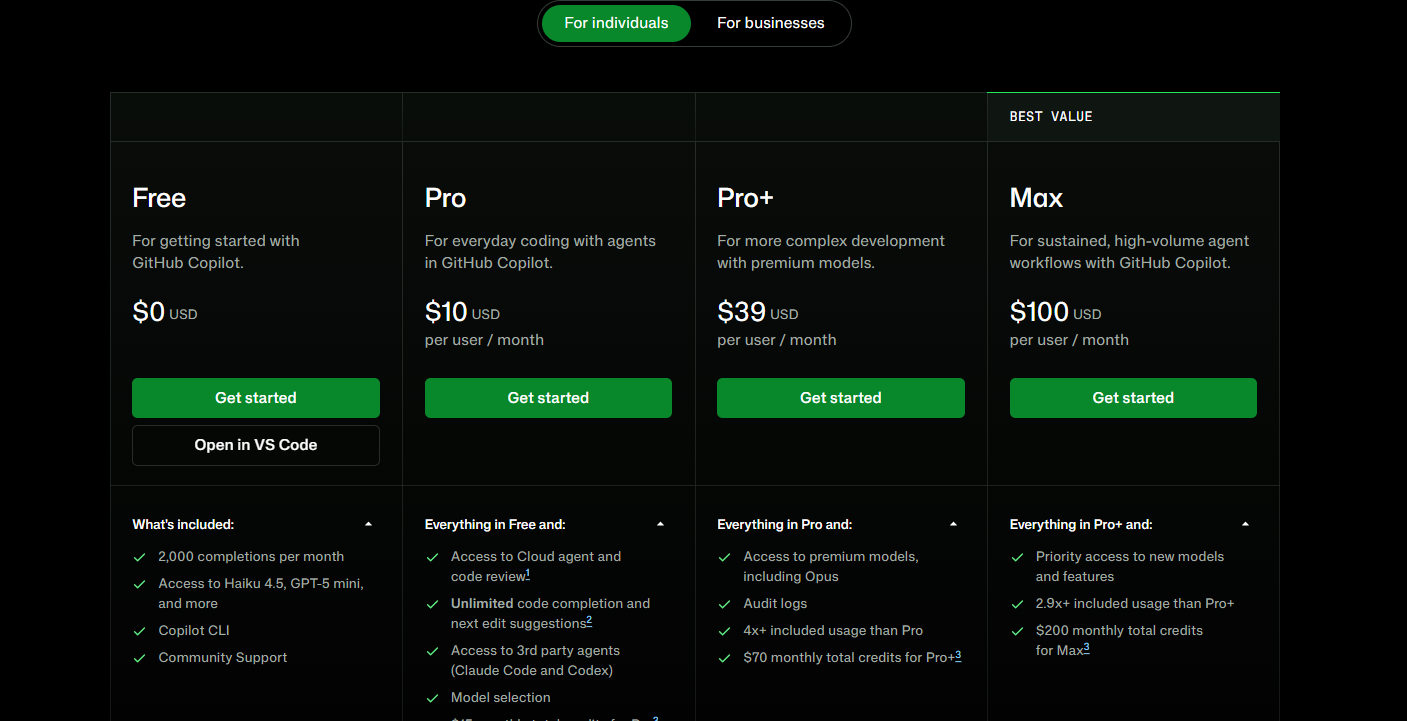Click the $39 USD price
Screen dimensions: 1407x721
[x=758, y=312]
